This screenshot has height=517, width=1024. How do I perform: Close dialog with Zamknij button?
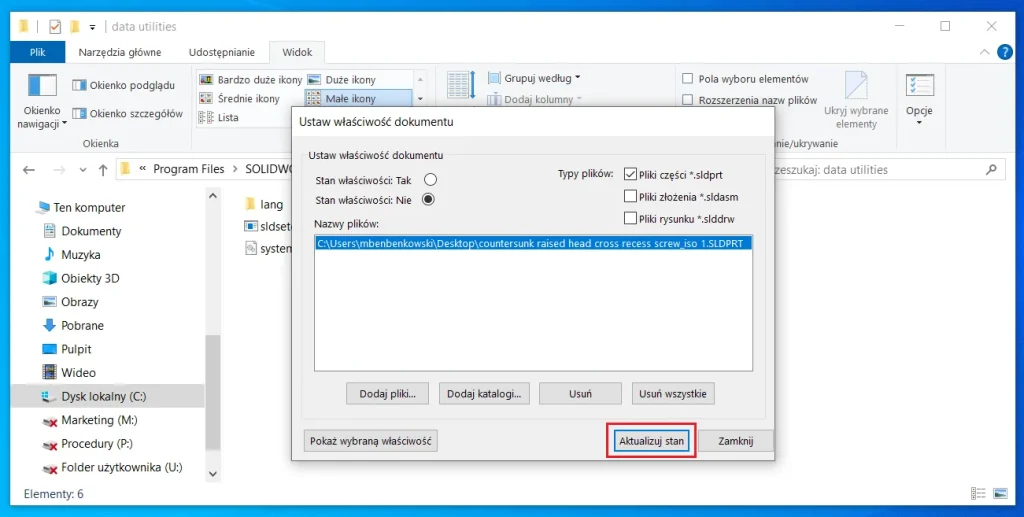(x=736, y=441)
